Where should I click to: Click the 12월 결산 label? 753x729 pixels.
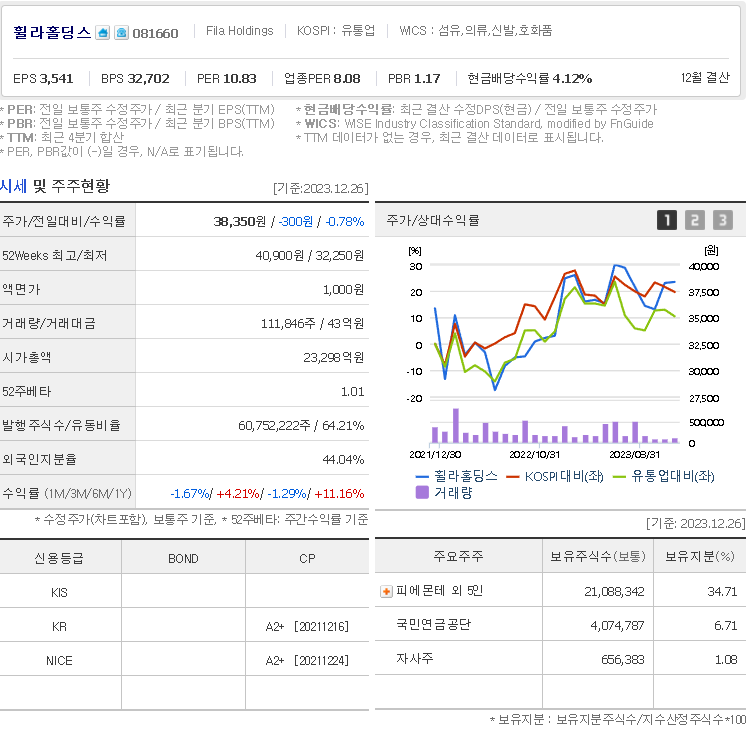coord(705,77)
